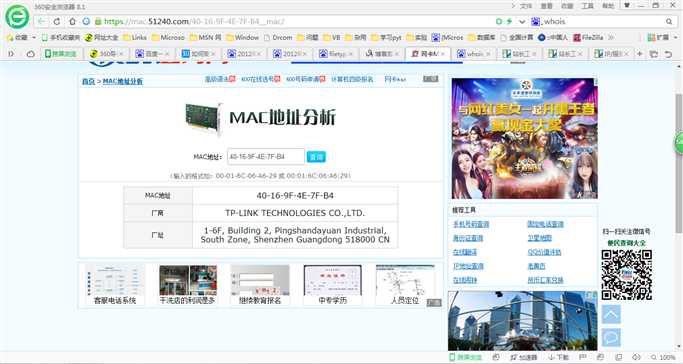Click the blue 查询 query button

click(316, 157)
